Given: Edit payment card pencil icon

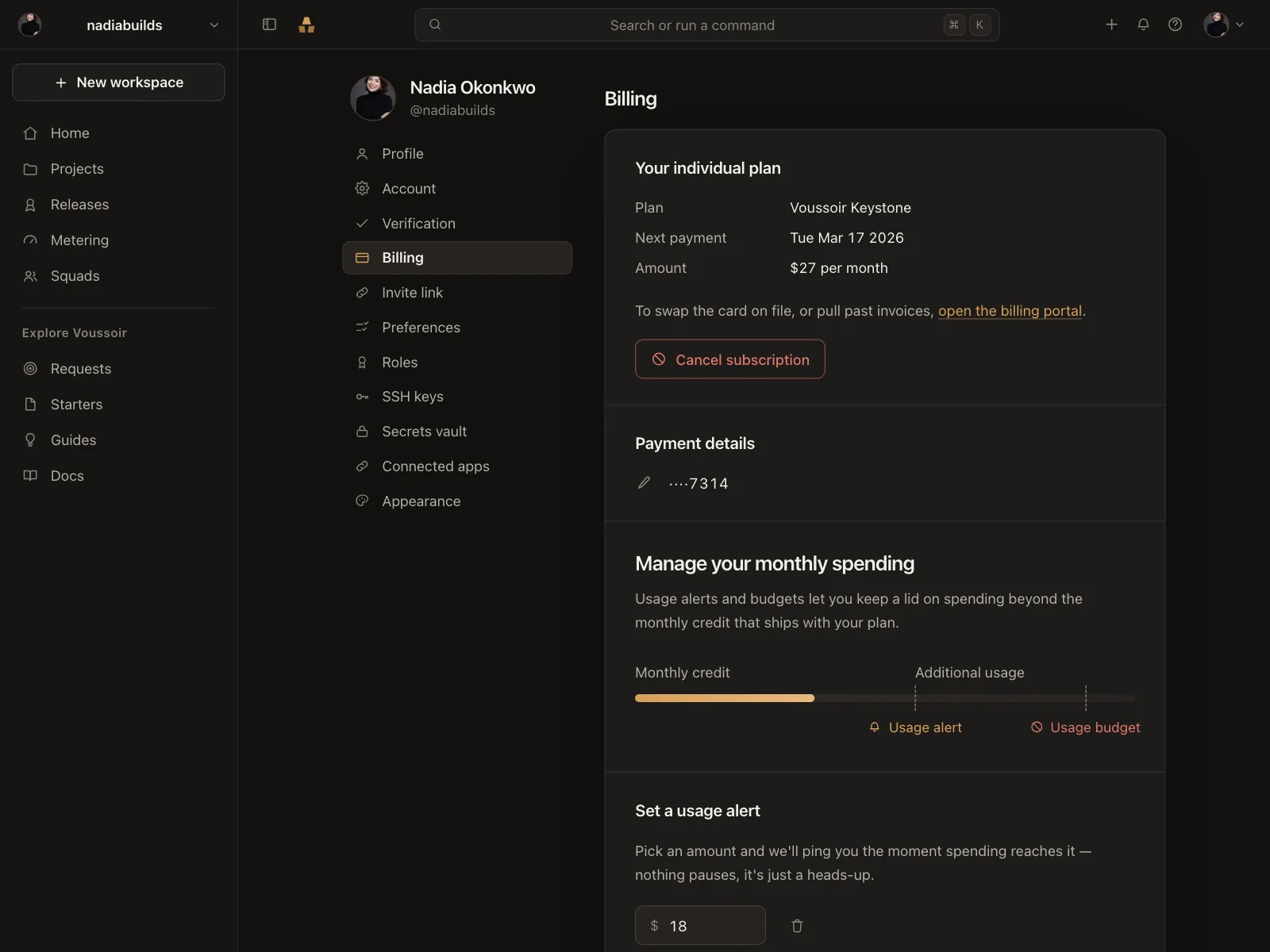Looking at the screenshot, I should click(644, 482).
